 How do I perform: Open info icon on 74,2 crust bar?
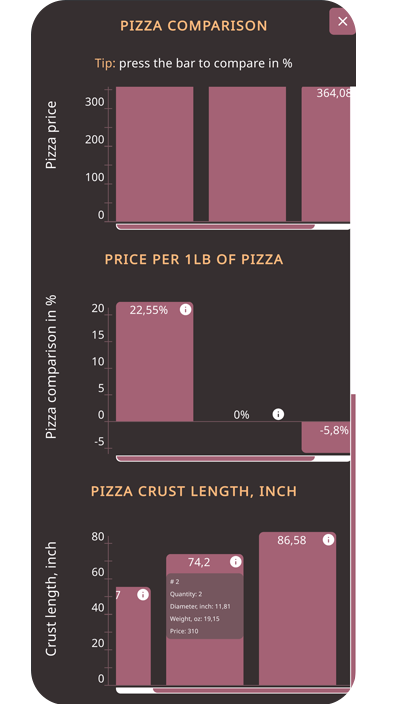point(235,562)
